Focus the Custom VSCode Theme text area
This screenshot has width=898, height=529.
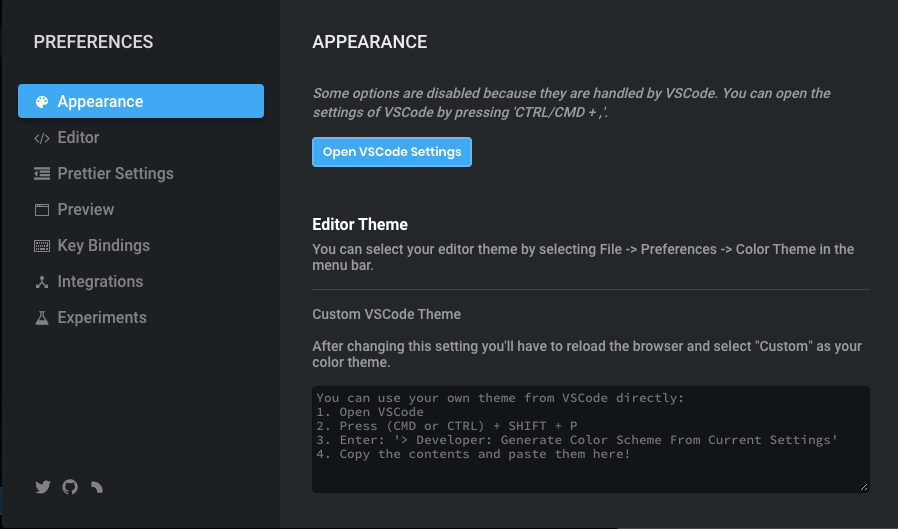click(x=590, y=439)
